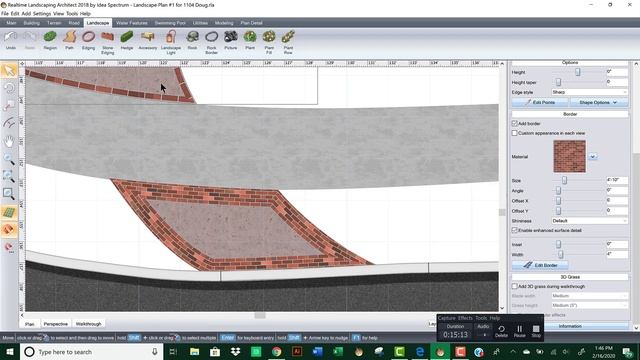640x360 pixels.
Task: Enable Custom appearance in each view
Action: [515, 133]
